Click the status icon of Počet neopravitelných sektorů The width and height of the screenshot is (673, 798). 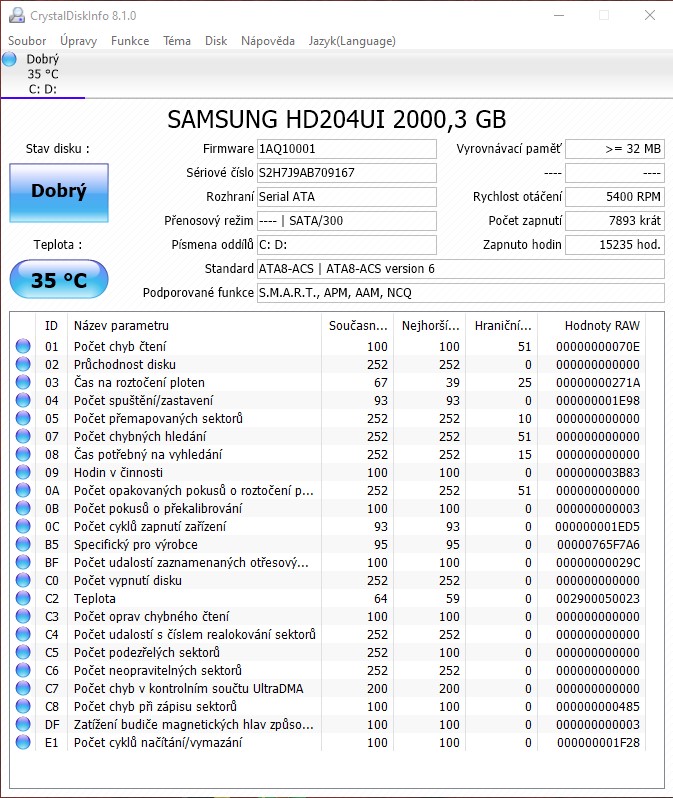[23, 670]
